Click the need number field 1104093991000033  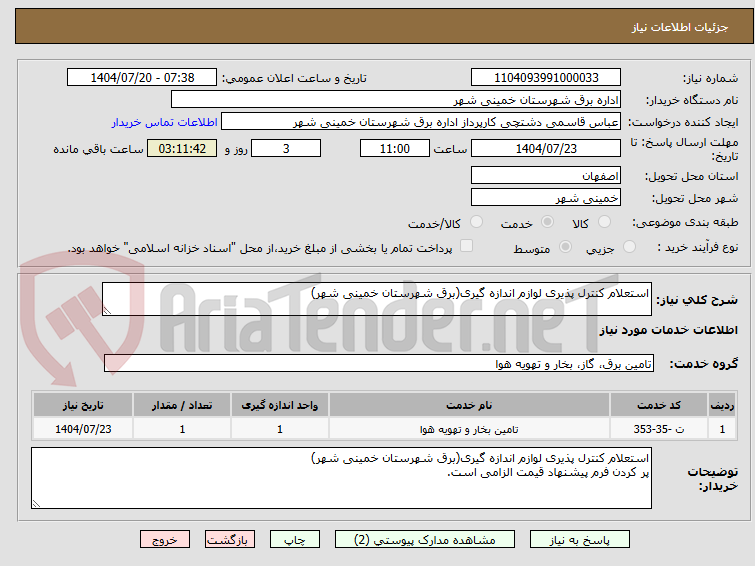546,78
